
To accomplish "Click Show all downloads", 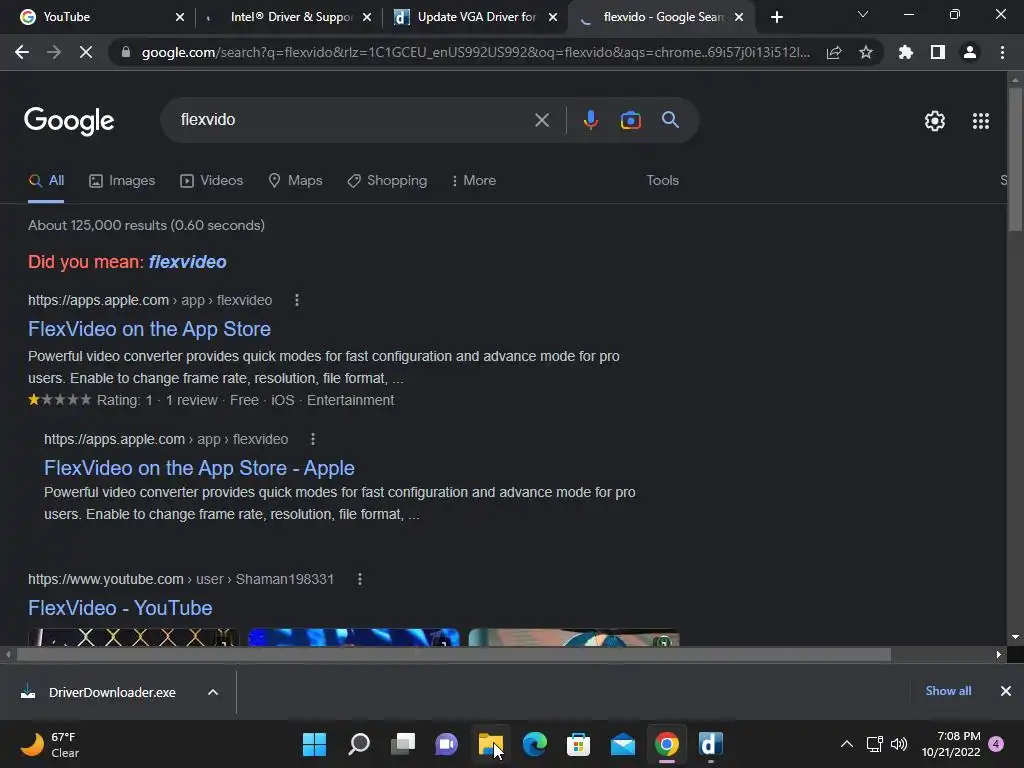I will [x=948, y=691].
